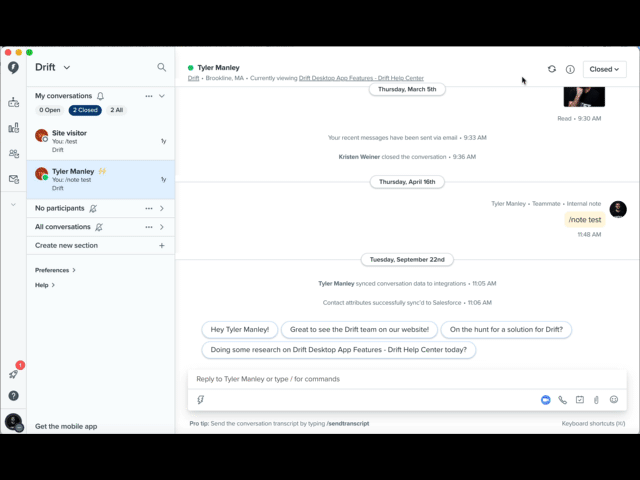Toggle the muted bell for No participants
The height and width of the screenshot is (480, 640).
click(93, 209)
